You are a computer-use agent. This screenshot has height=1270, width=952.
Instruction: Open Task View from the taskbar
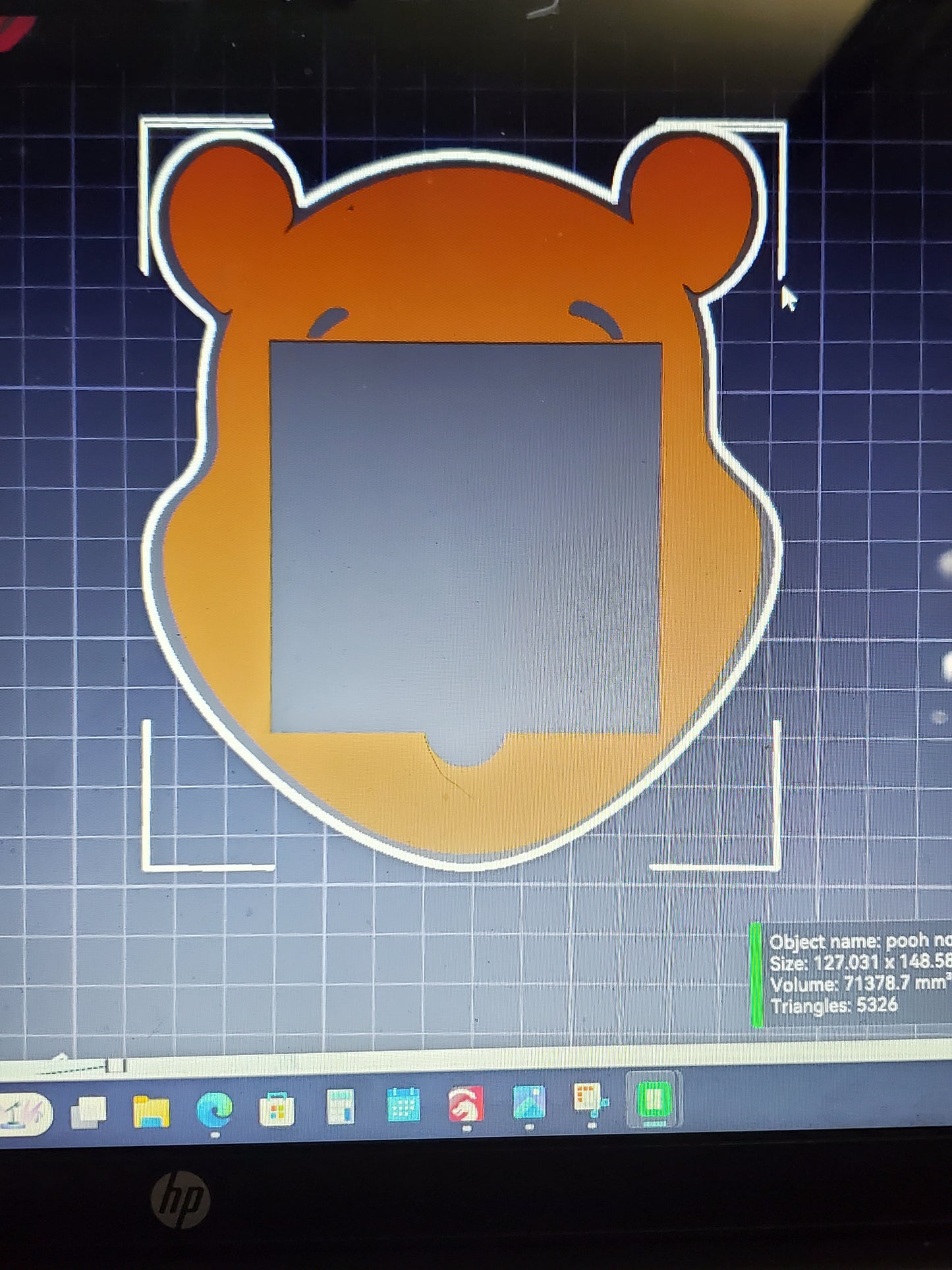89,1112
